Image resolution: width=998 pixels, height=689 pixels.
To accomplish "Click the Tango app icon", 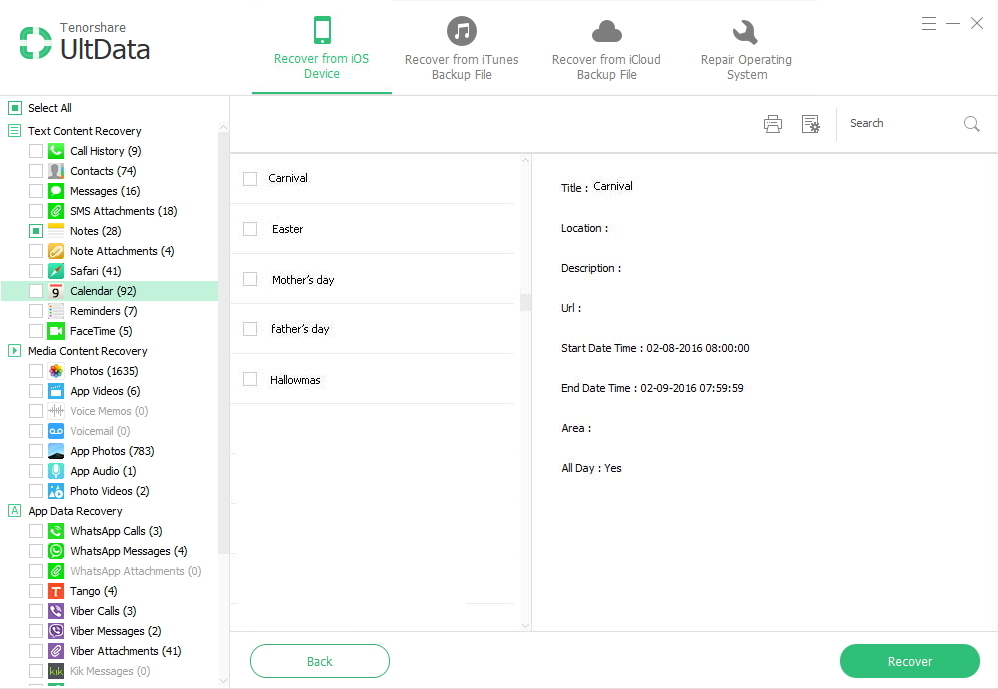I will pyautogui.click(x=56, y=591).
